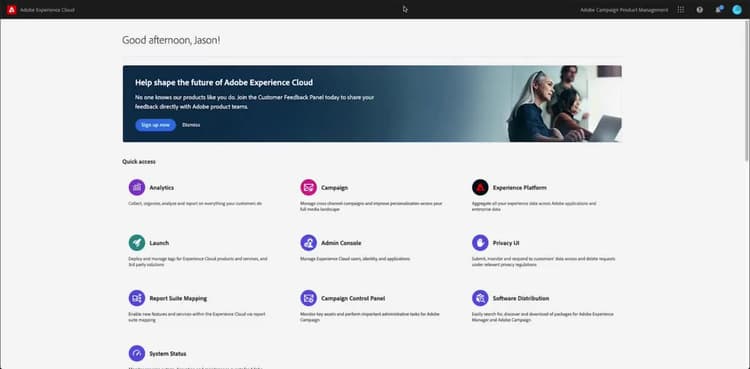Click the Sign up now button
The image size is (750, 369).
click(x=155, y=125)
